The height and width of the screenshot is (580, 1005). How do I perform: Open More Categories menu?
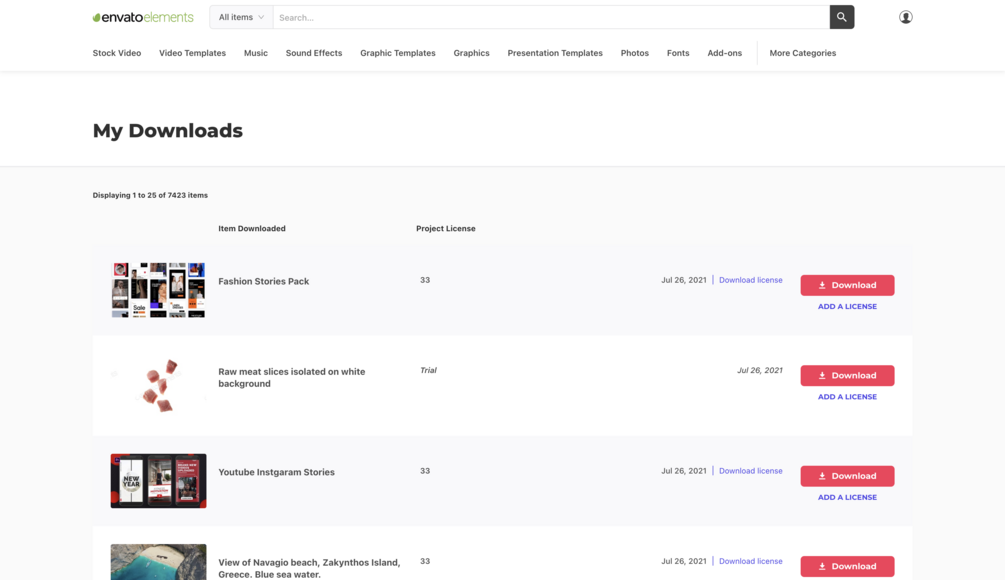click(x=802, y=53)
